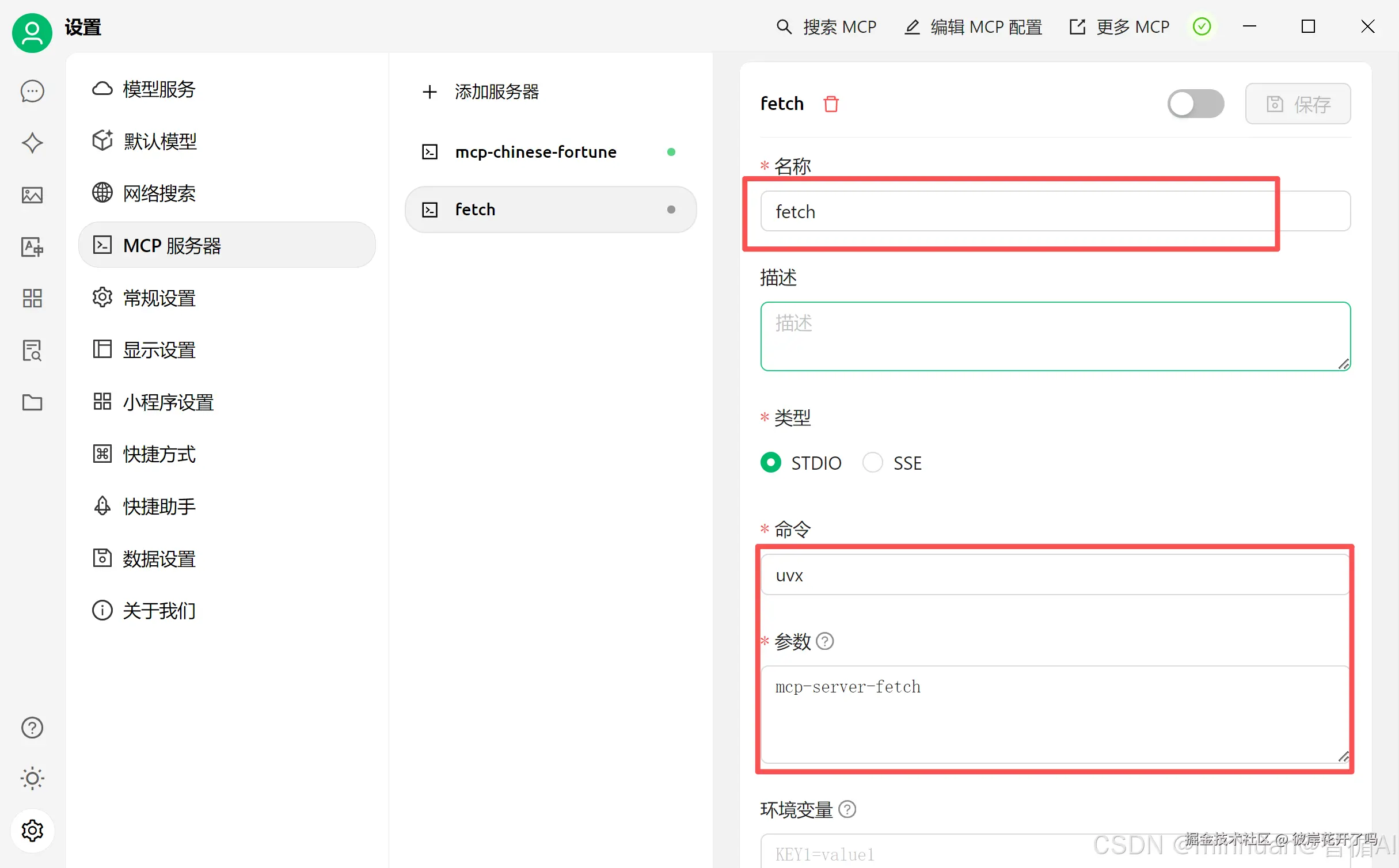Image resolution: width=1399 pixels, height=868 pixels.
Task: Click into the 描述 text area
Action: click(1055, 336)
